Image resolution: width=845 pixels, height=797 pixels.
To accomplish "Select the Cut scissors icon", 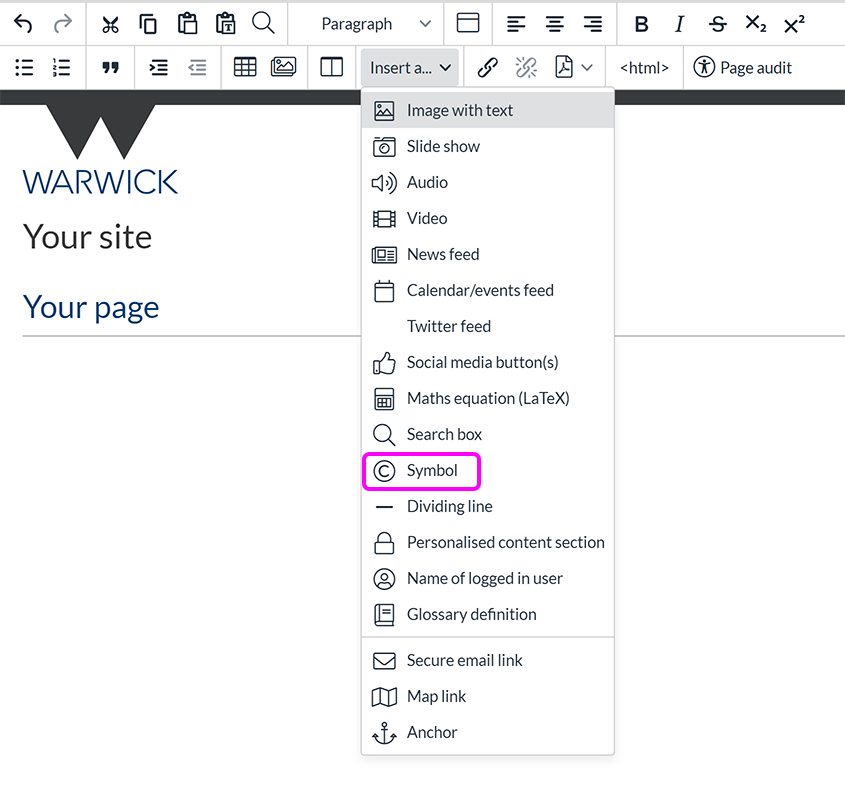I will (x=110, y=24).
